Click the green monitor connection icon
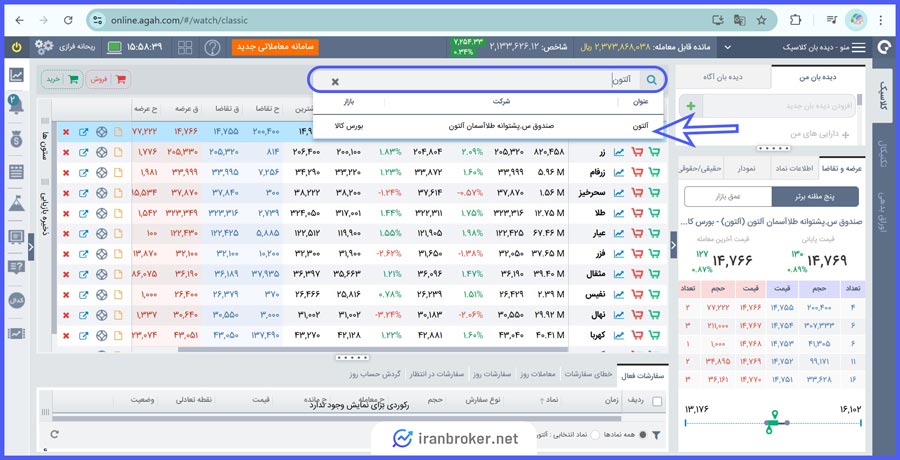Screen dimensions: 900x460 (114, 48)
